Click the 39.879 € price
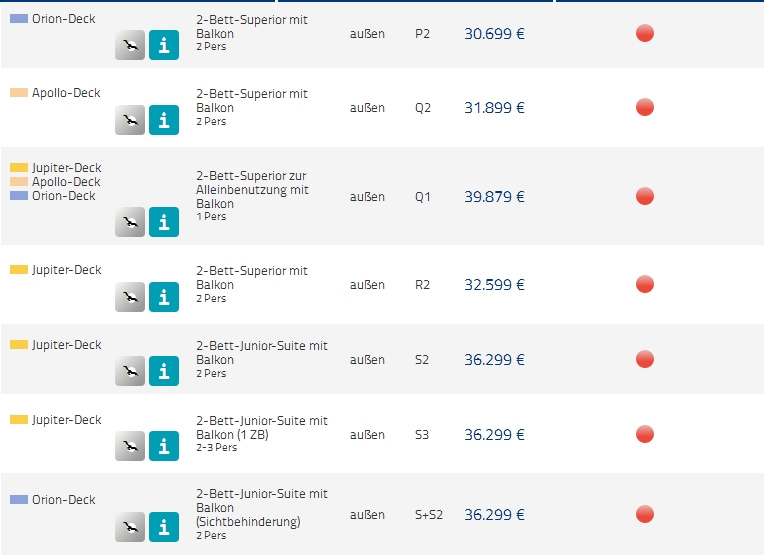Viewport: 764px width, 560px height. [x=494, y=197]
